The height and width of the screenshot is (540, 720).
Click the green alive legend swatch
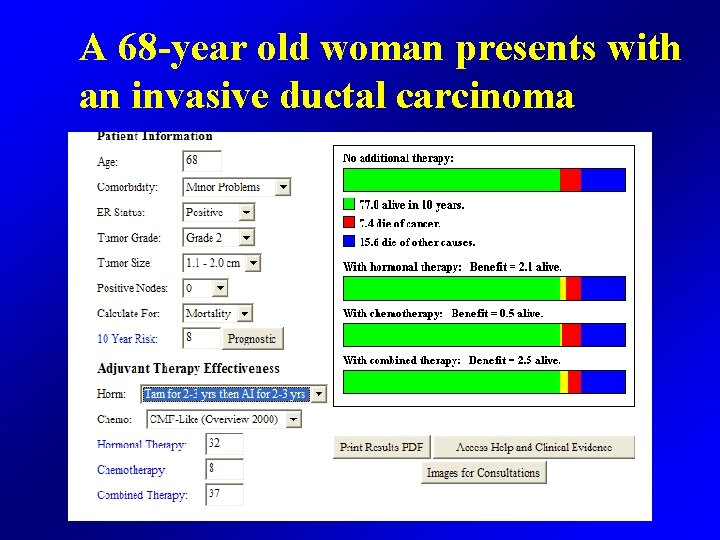click(x=349, y=204)
